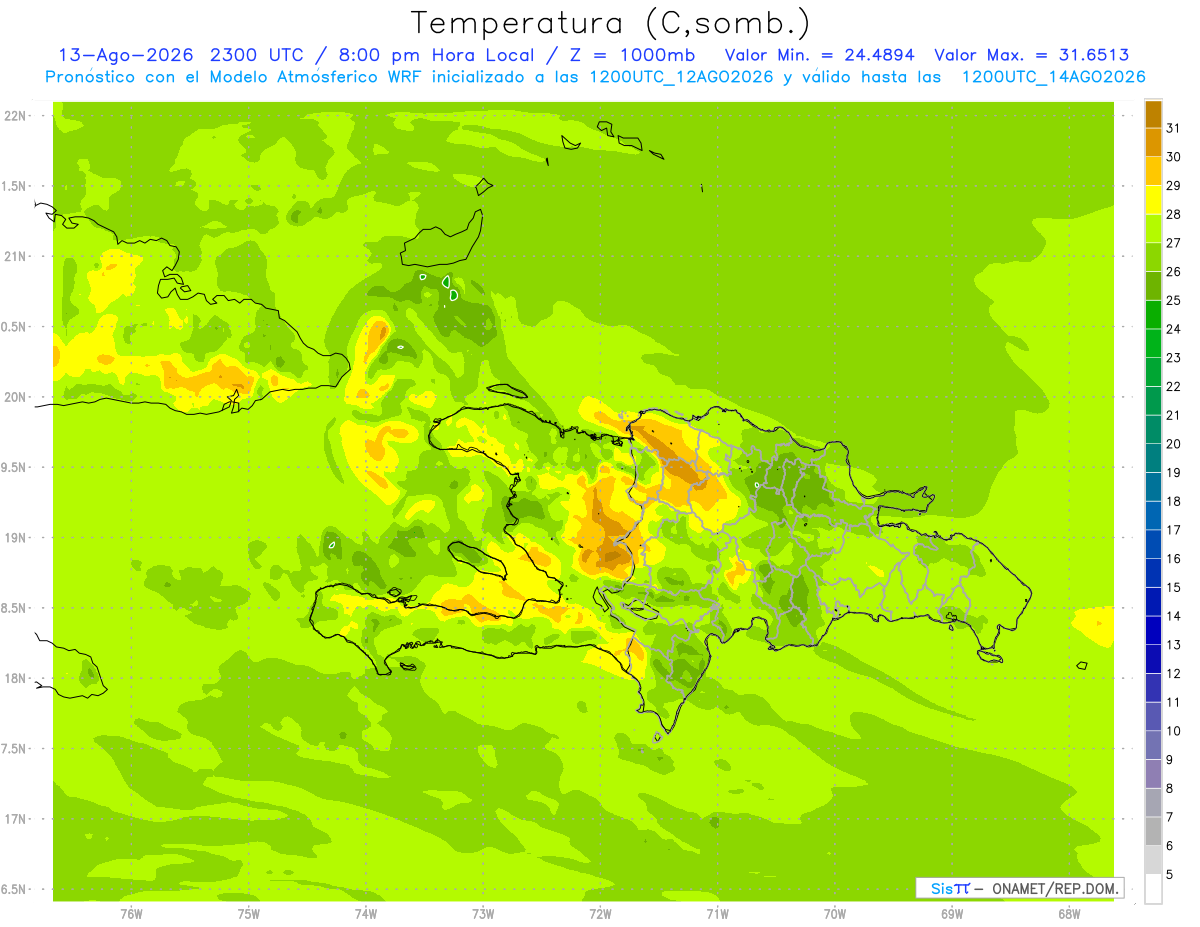Click the "Valor Max. = 31.6513" readout
Viewport: 1200px width, 927px height.
(x=1032, y=55)
